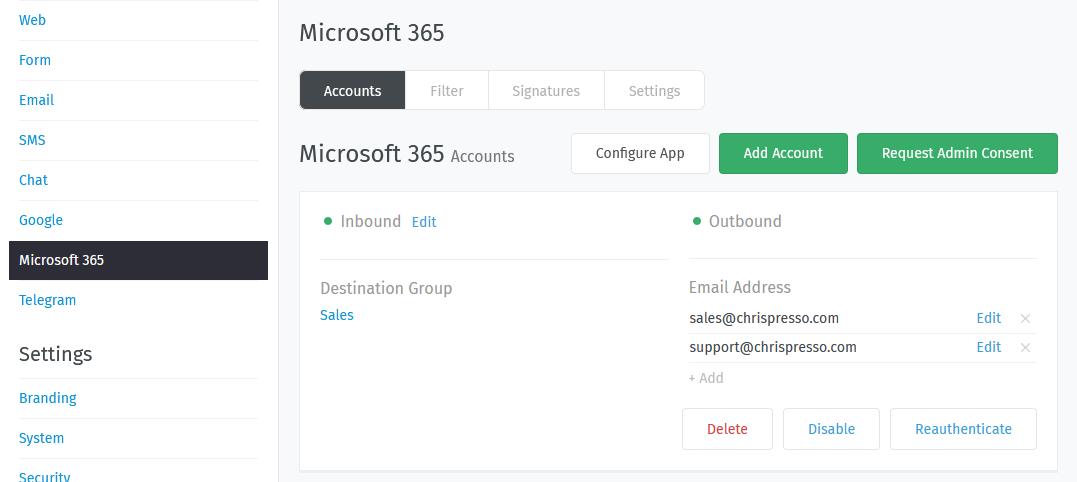This screenshot has width=1077, height=482.
Task: Open SMS channel in sidebar
Action: point(32,140)
